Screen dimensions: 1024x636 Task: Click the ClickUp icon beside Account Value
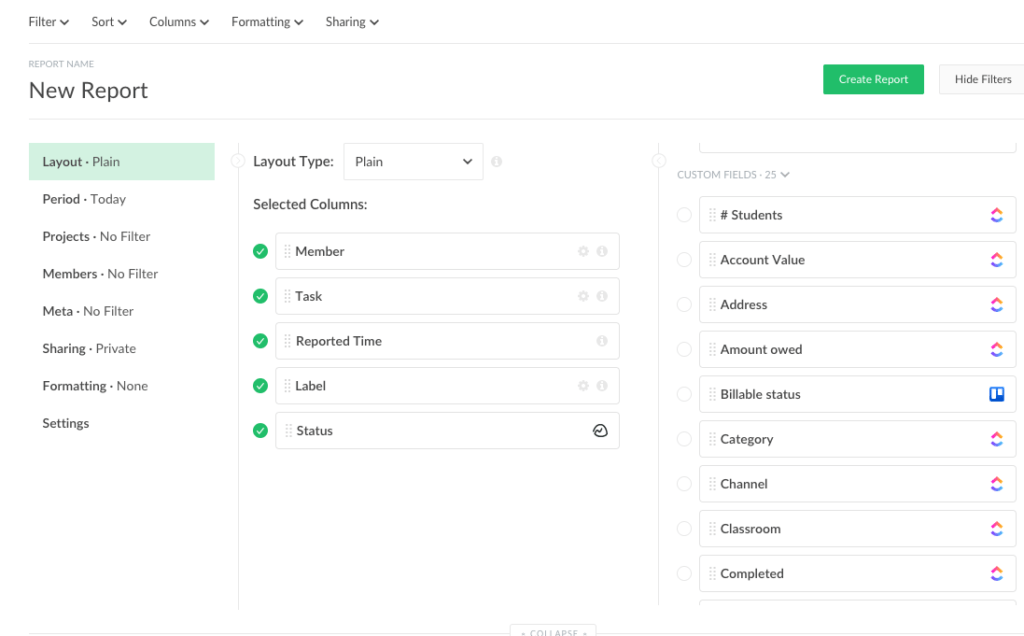coord(996,259)
